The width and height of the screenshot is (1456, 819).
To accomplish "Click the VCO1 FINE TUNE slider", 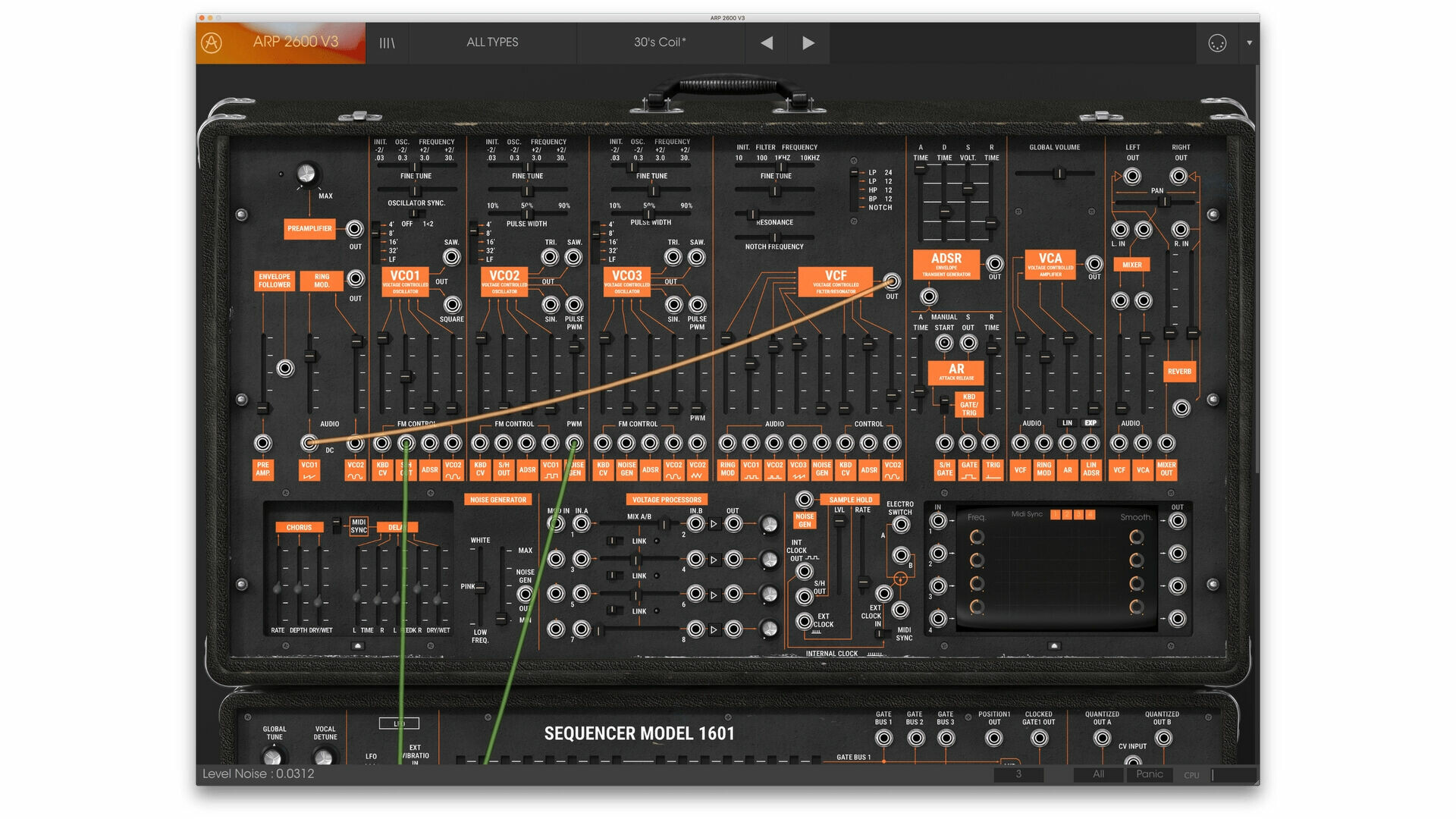I will pos(416,190).
